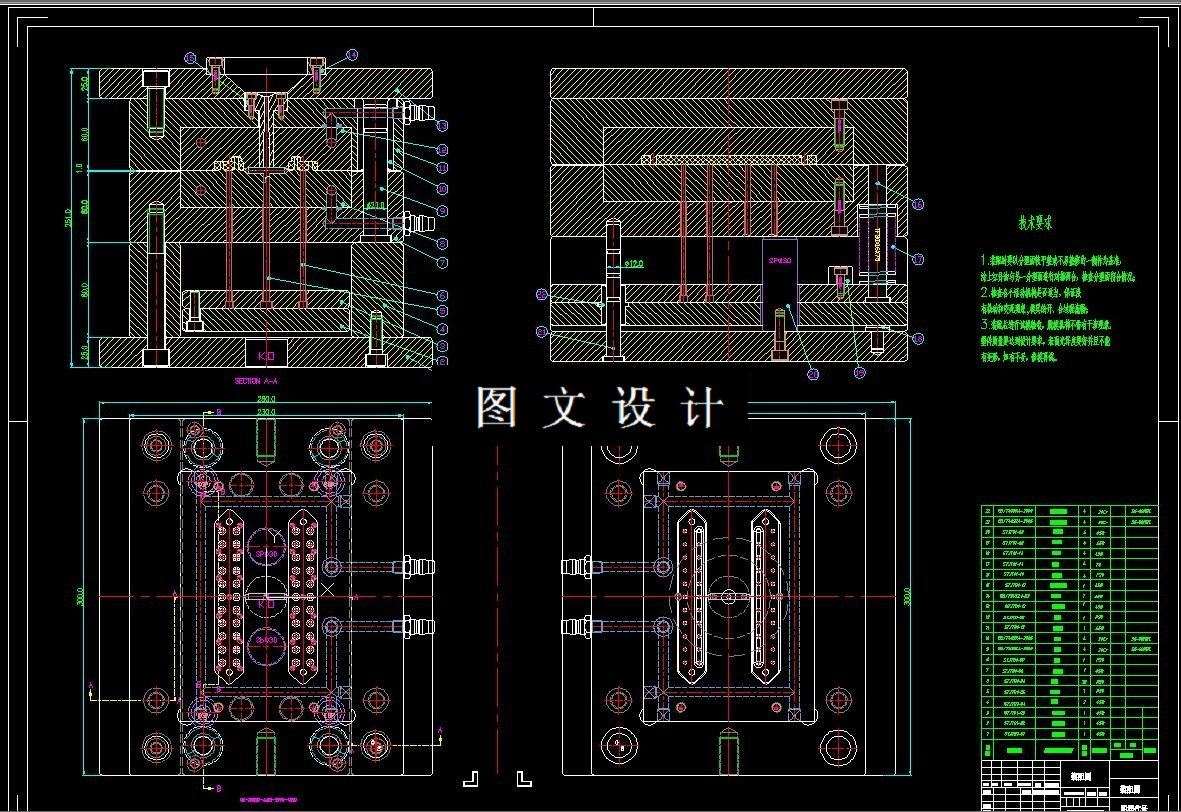Click the SP@30 label in side section

click(x=780, y=261)
